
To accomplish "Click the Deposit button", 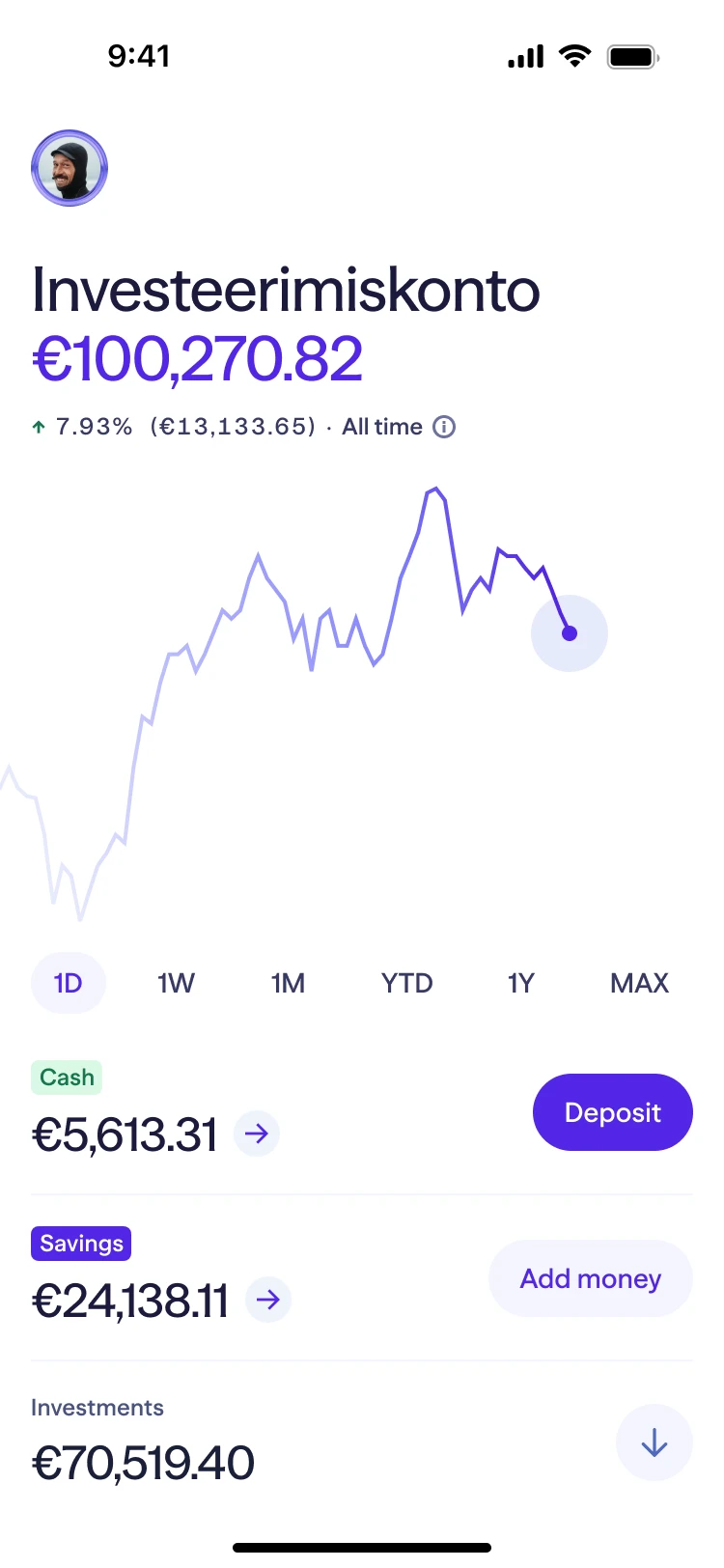I will click(x=613, y=1112).
